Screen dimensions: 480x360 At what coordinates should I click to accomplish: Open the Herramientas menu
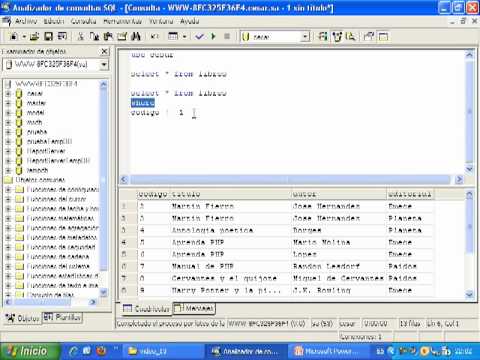[122, 21]
